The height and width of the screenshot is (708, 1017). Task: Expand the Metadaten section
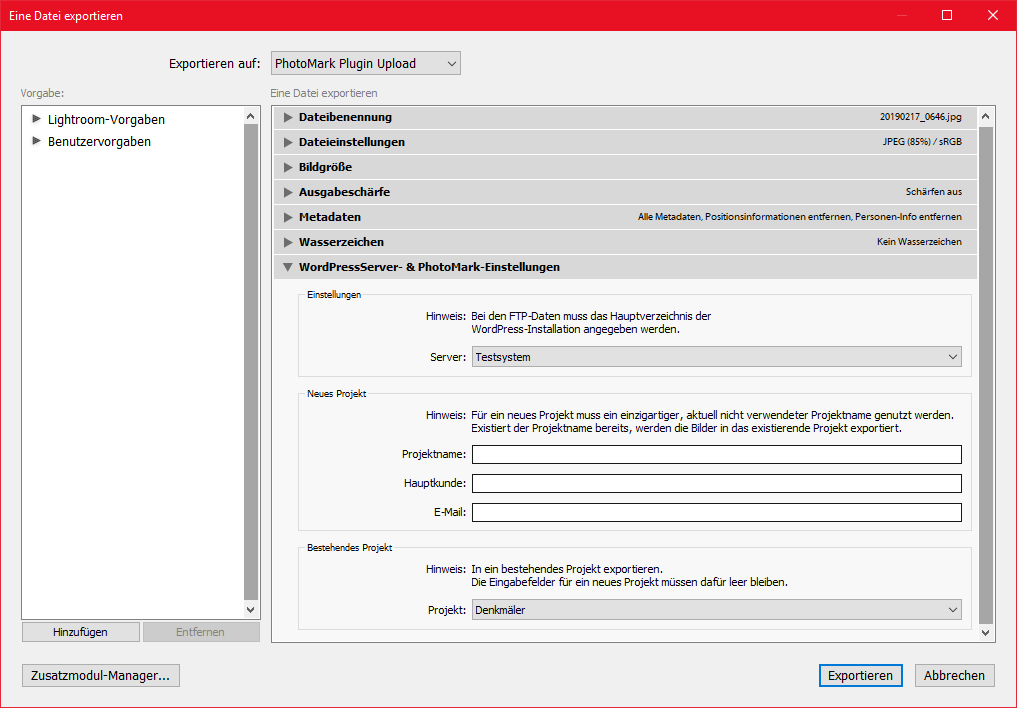(x=289, y=217)
